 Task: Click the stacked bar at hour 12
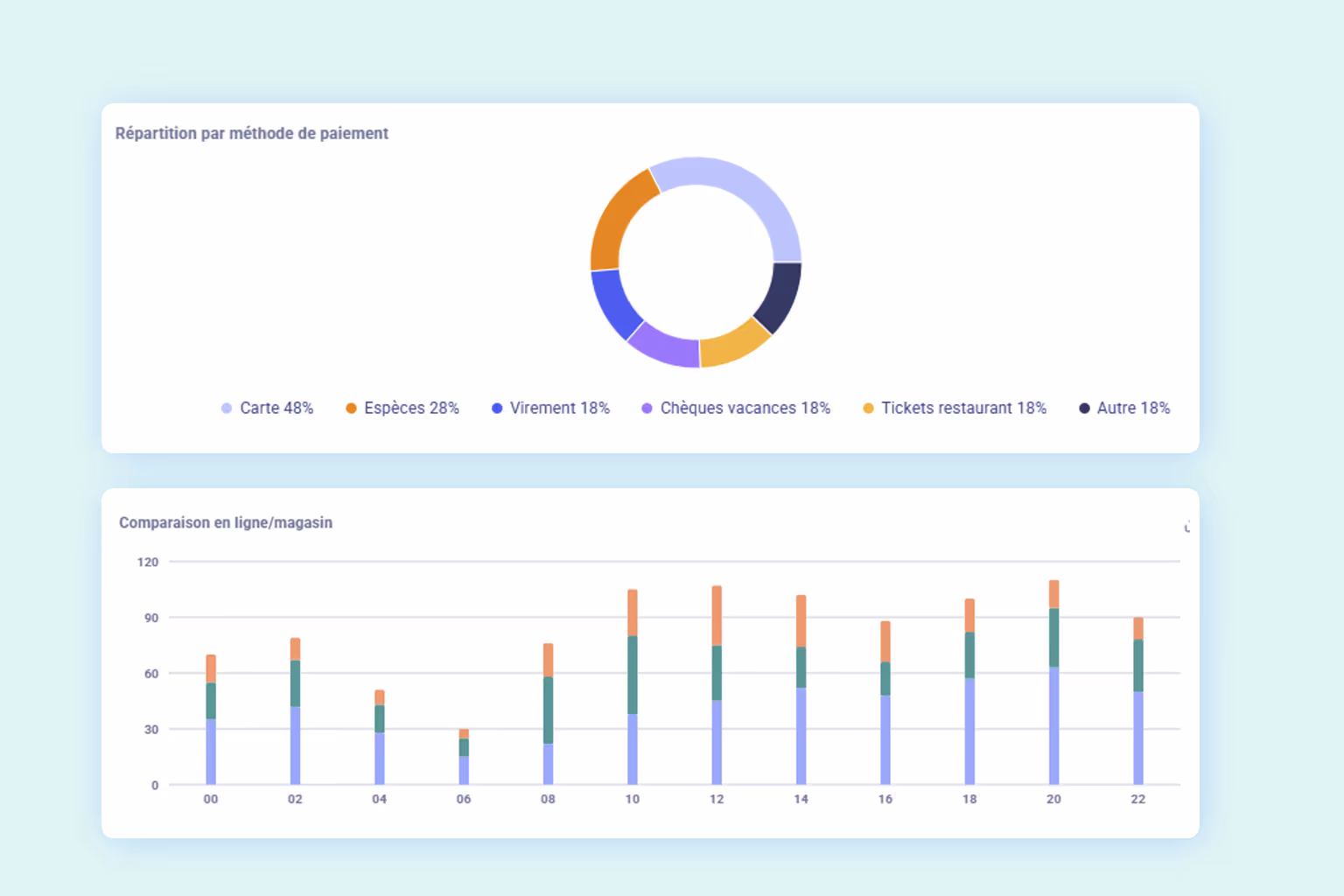pyautogui.click(x=717, y=685)
